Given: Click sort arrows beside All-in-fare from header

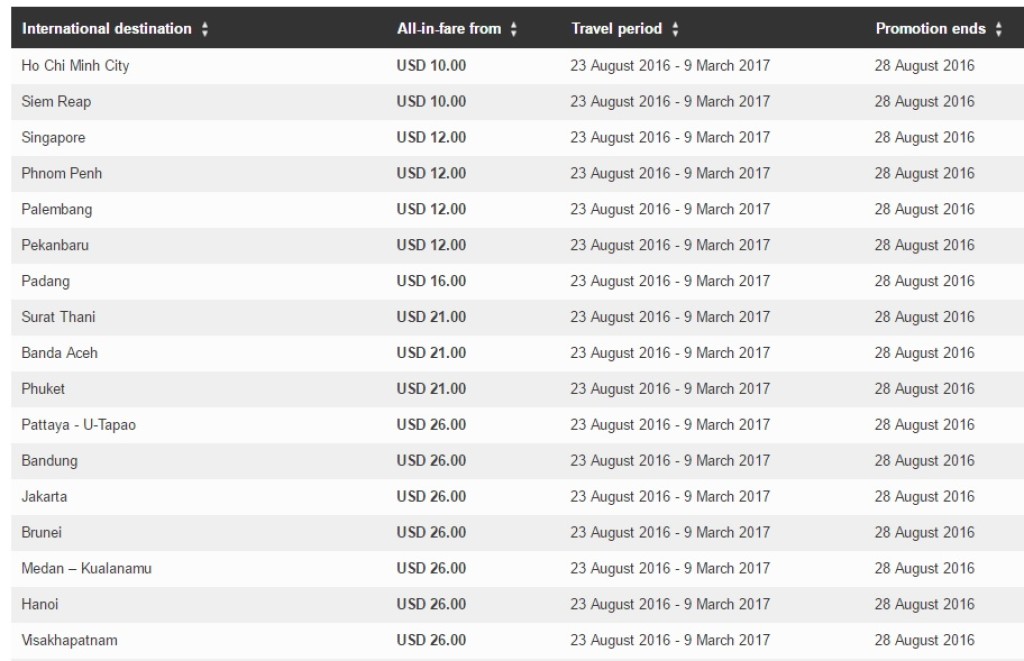Looking at the screenshot, I should 514,30.
